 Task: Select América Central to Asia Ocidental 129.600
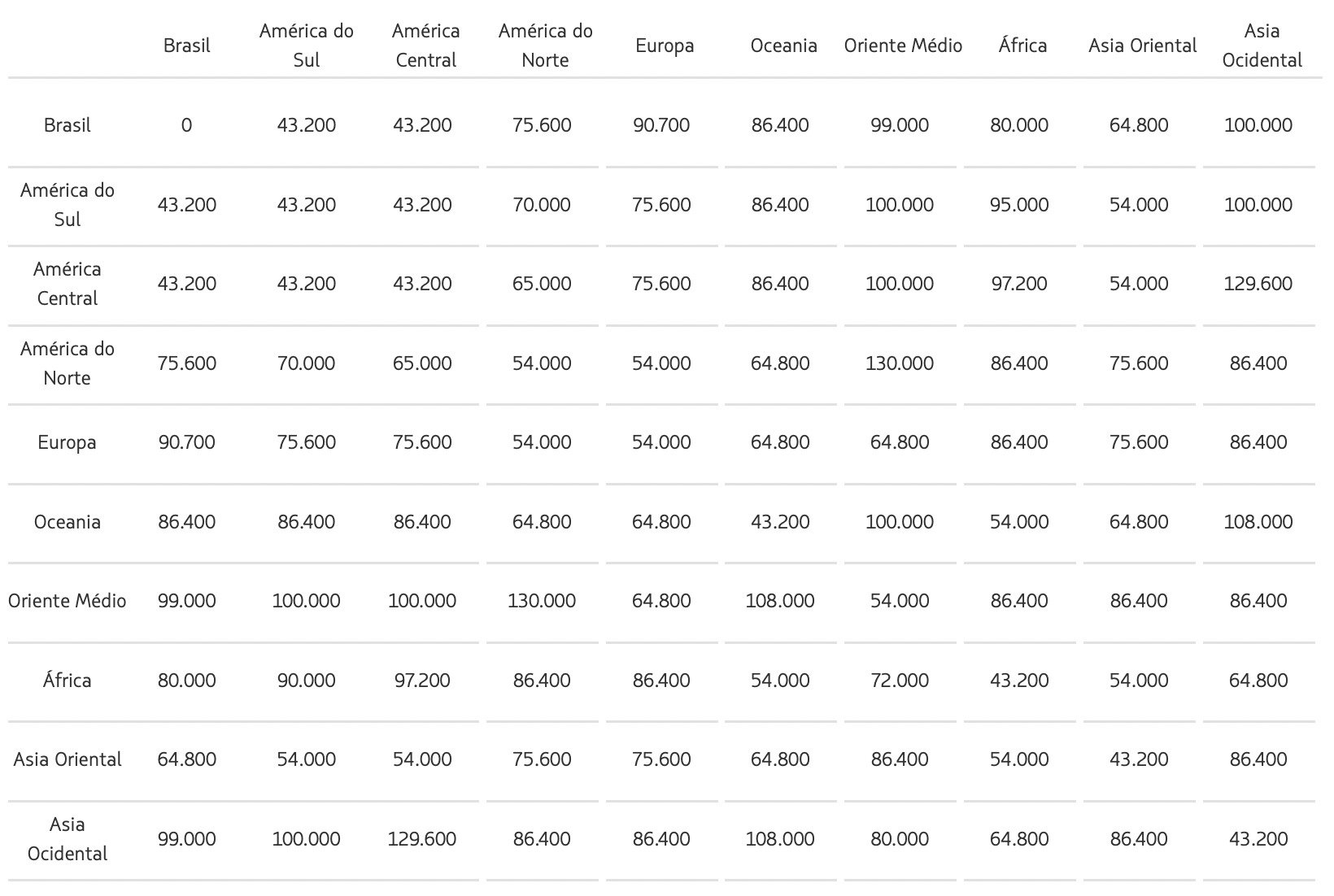1258,284
